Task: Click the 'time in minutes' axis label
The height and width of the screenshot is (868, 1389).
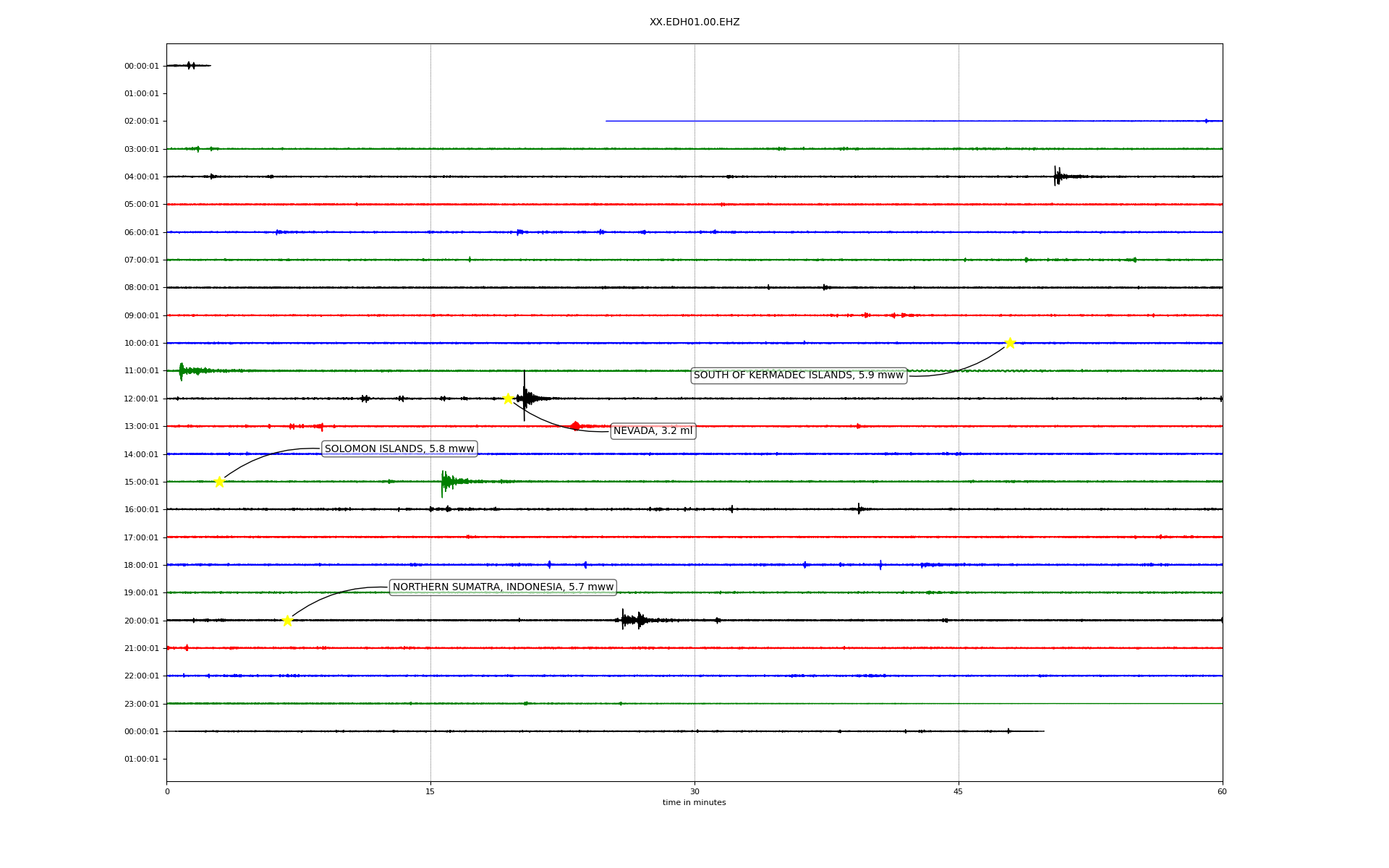Action: (x=694, y=803)
